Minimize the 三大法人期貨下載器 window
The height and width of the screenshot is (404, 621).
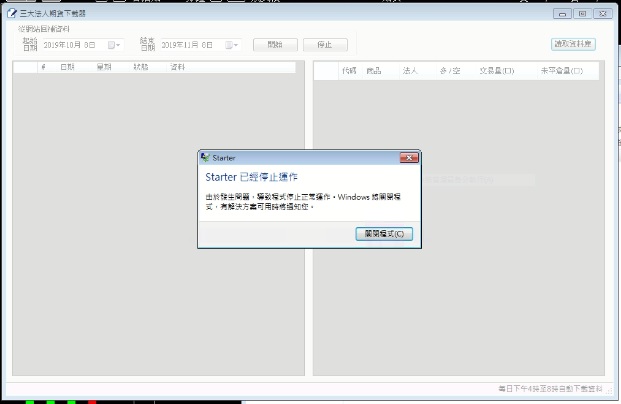click(562, 14)
